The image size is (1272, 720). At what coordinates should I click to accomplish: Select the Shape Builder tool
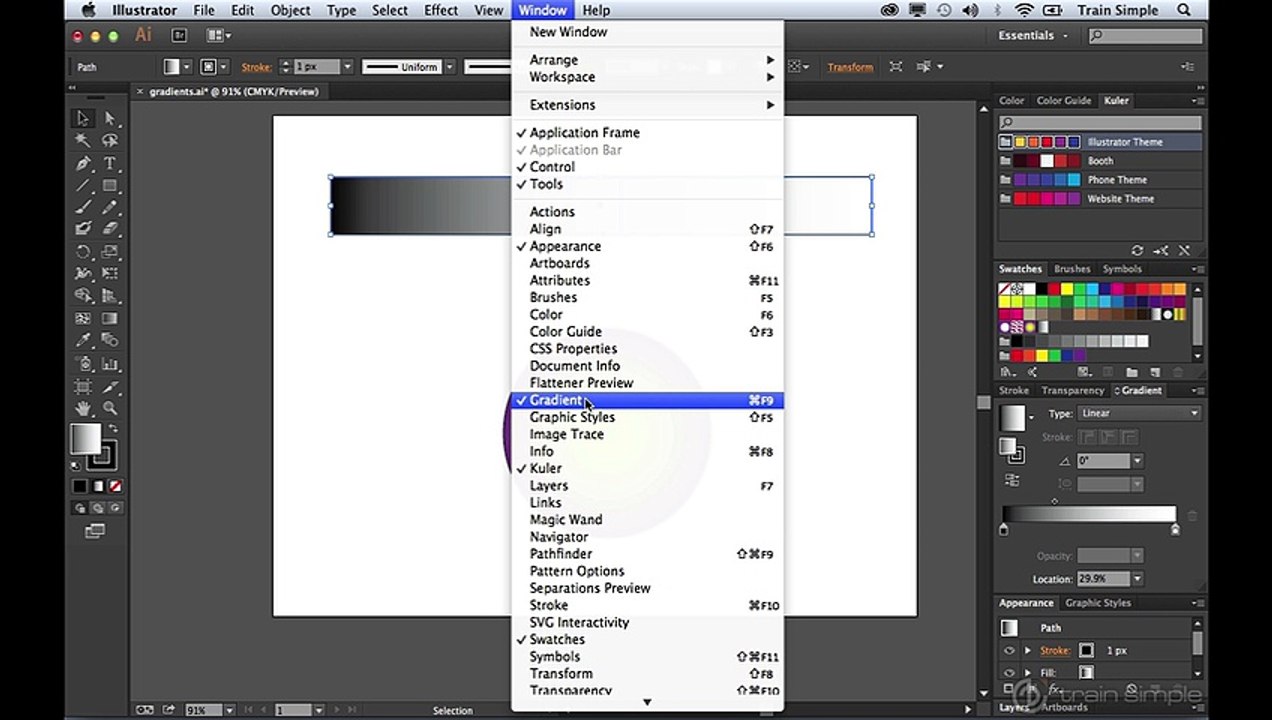coord(84,296)
